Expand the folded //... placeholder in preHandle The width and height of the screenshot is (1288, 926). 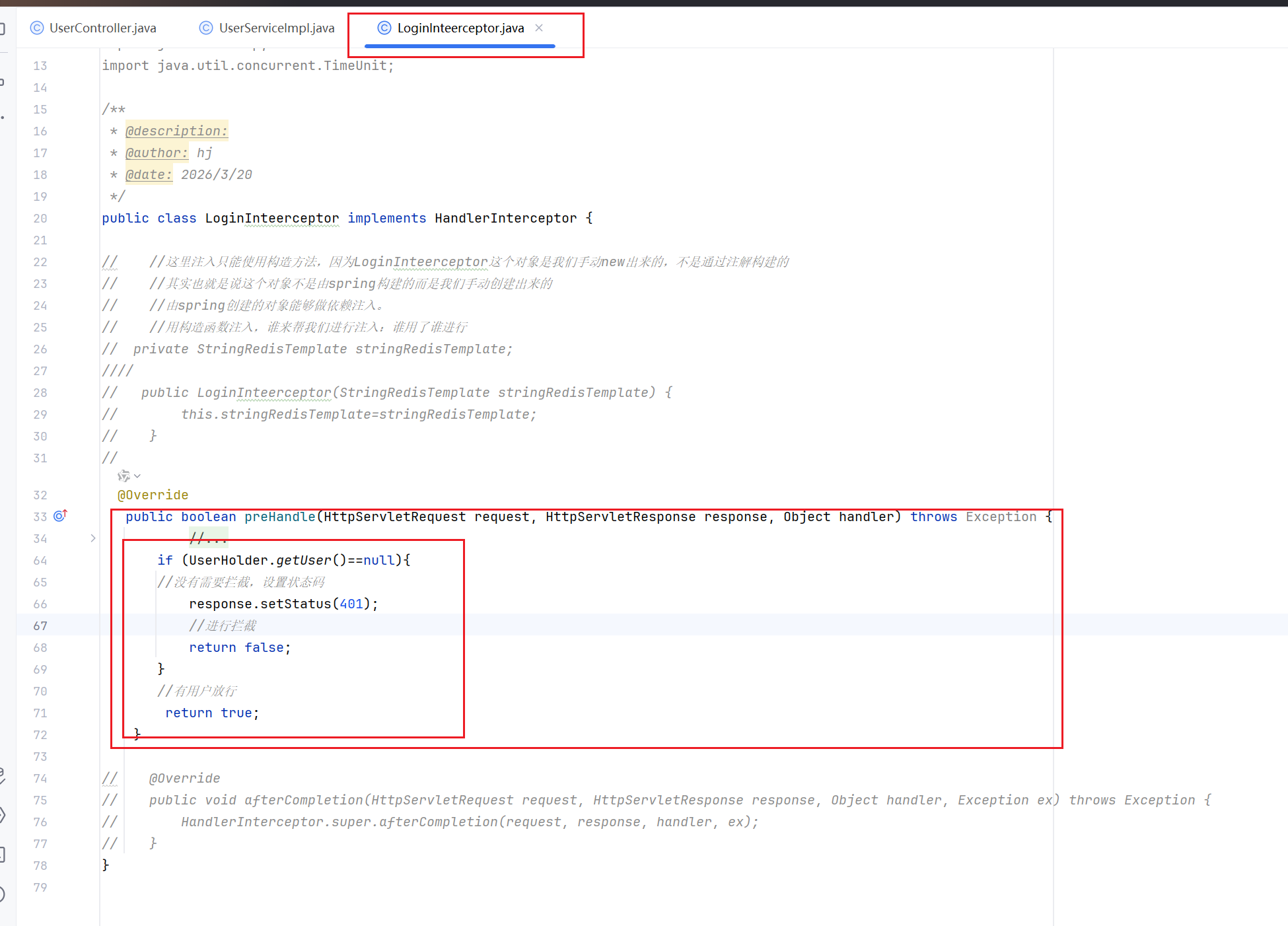[x=208, y=538]
